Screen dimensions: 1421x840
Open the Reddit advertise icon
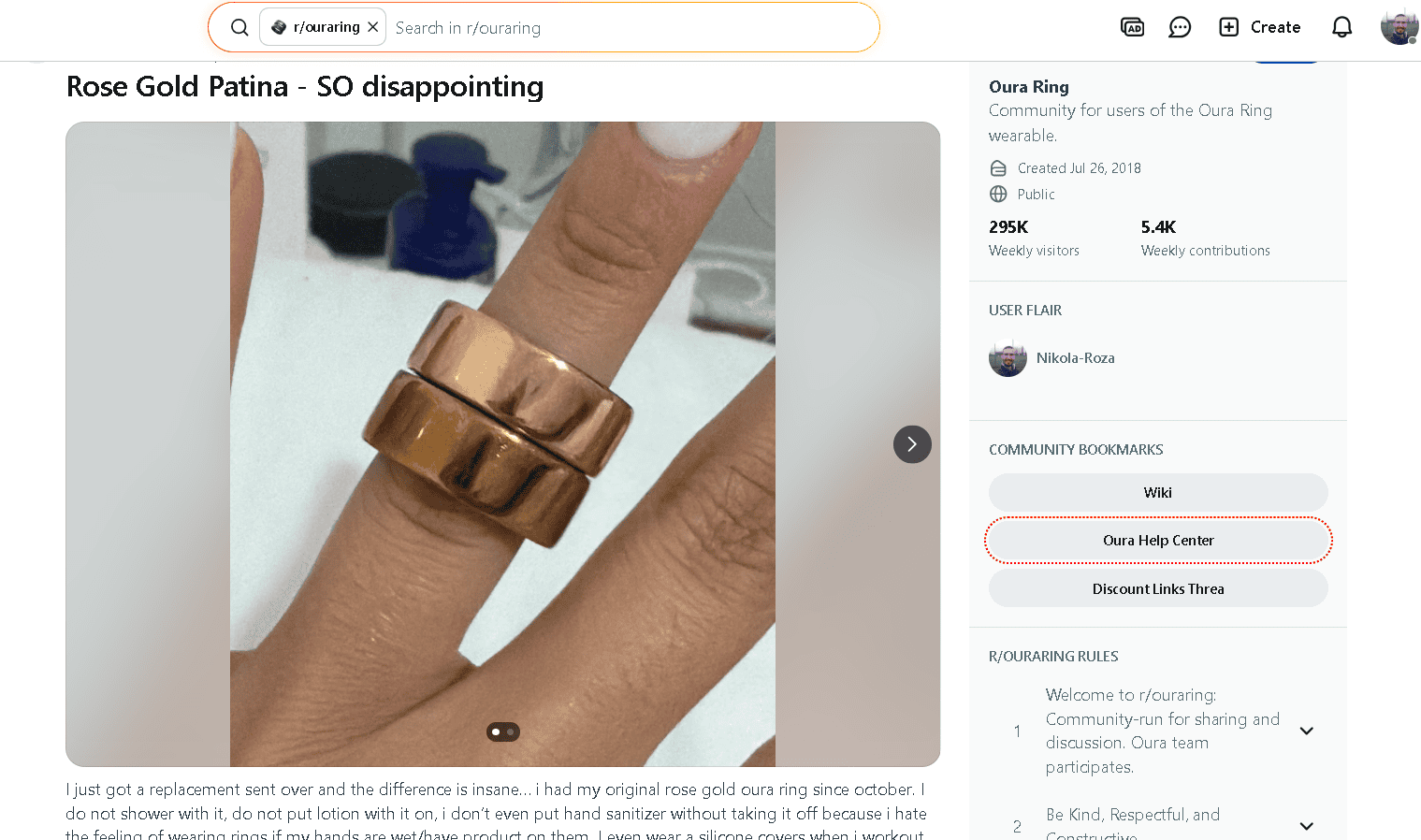pyautogui.click(x=1132, y=27)
